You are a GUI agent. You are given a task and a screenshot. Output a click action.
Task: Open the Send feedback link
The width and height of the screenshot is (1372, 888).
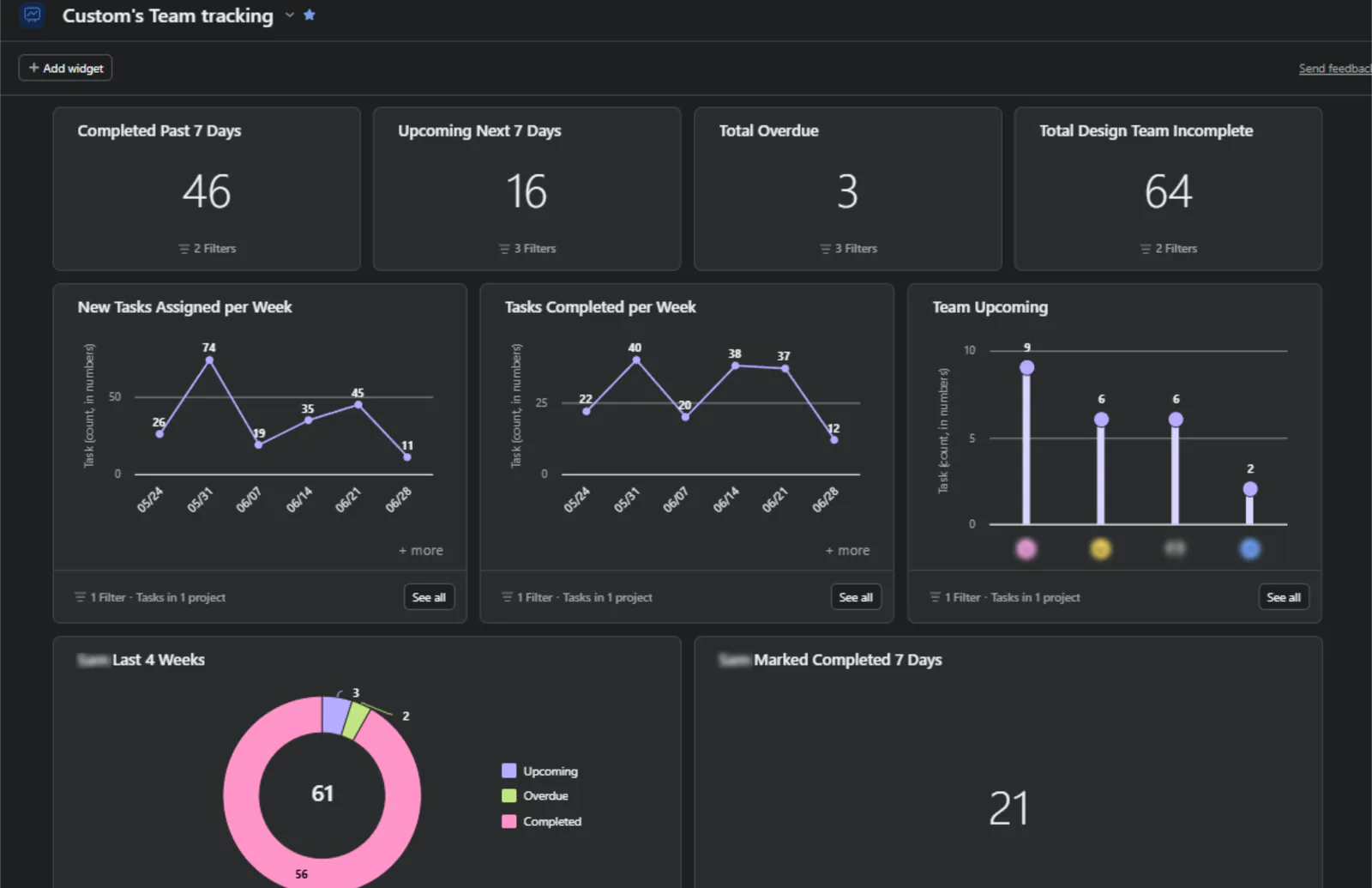pyautogui.click(x=1334, y=69)
